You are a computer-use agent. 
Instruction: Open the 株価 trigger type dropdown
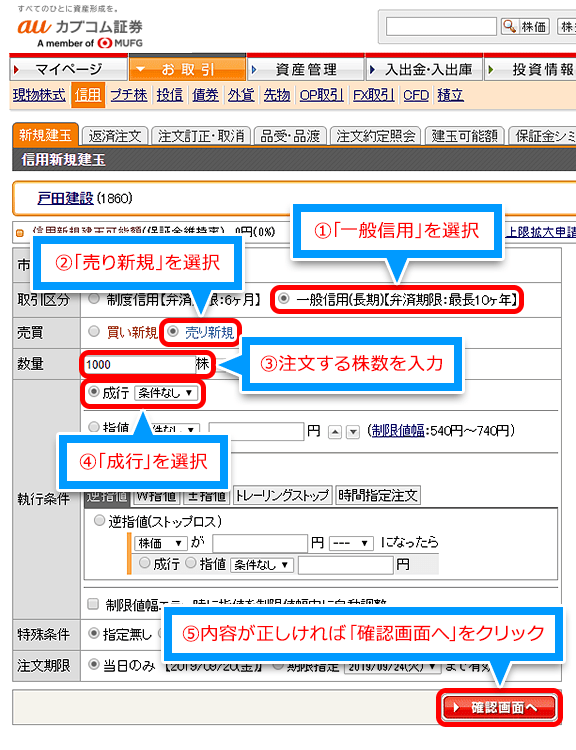coord(160,543)
